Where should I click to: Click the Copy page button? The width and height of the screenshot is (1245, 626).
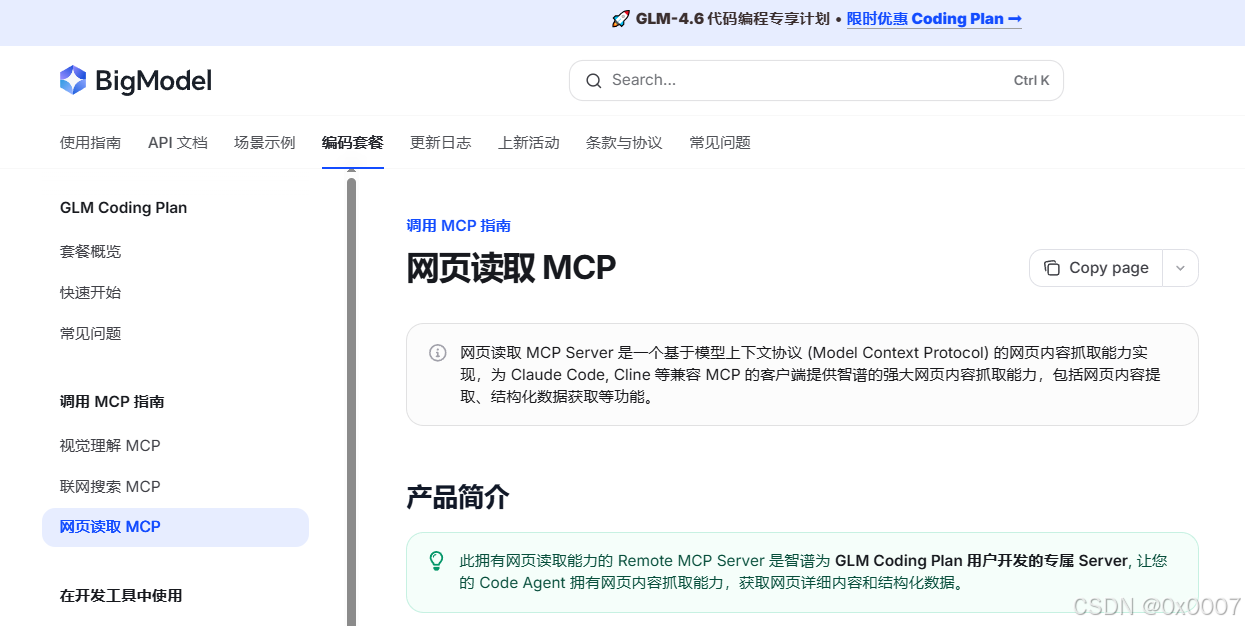[1096, 268]
